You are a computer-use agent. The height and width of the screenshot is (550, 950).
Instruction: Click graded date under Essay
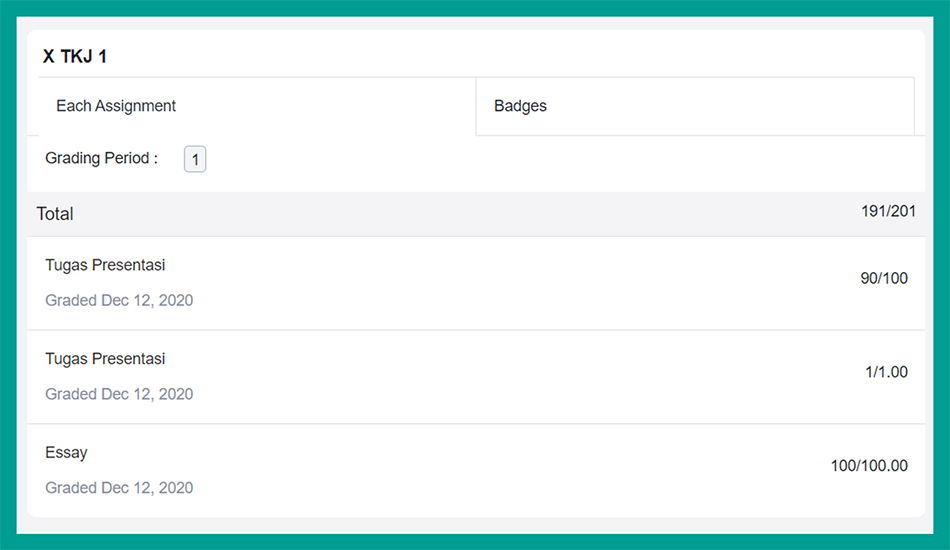[x=119, y=488]
